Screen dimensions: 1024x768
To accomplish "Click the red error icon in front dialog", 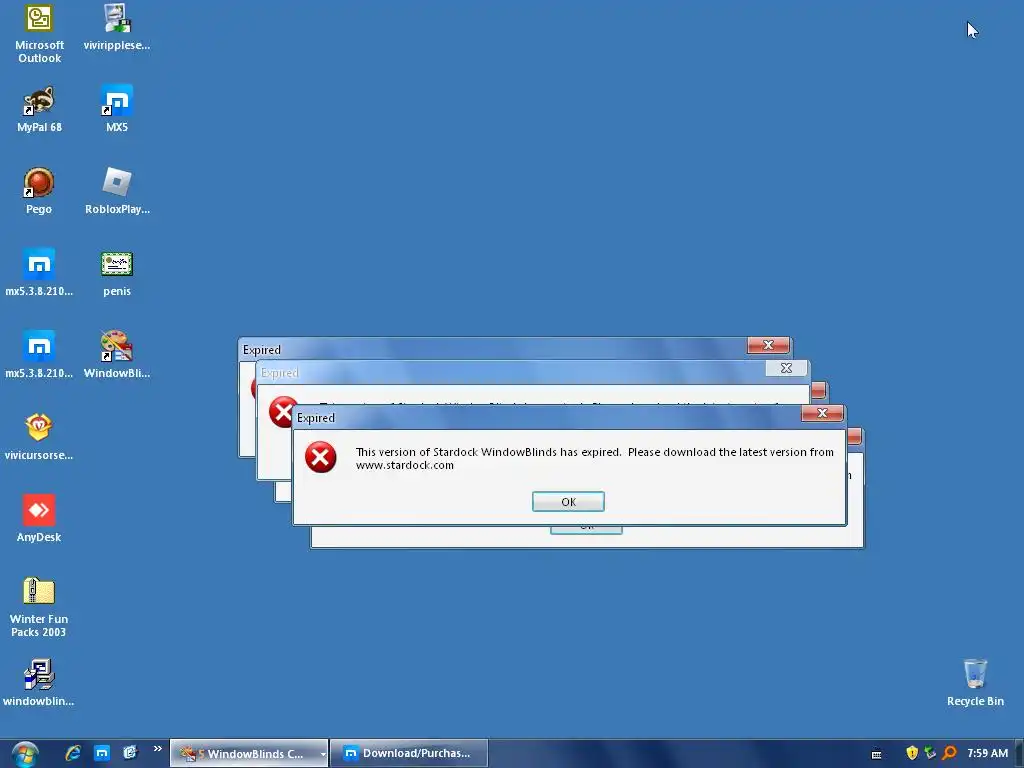I will click(x=321, y=457).
